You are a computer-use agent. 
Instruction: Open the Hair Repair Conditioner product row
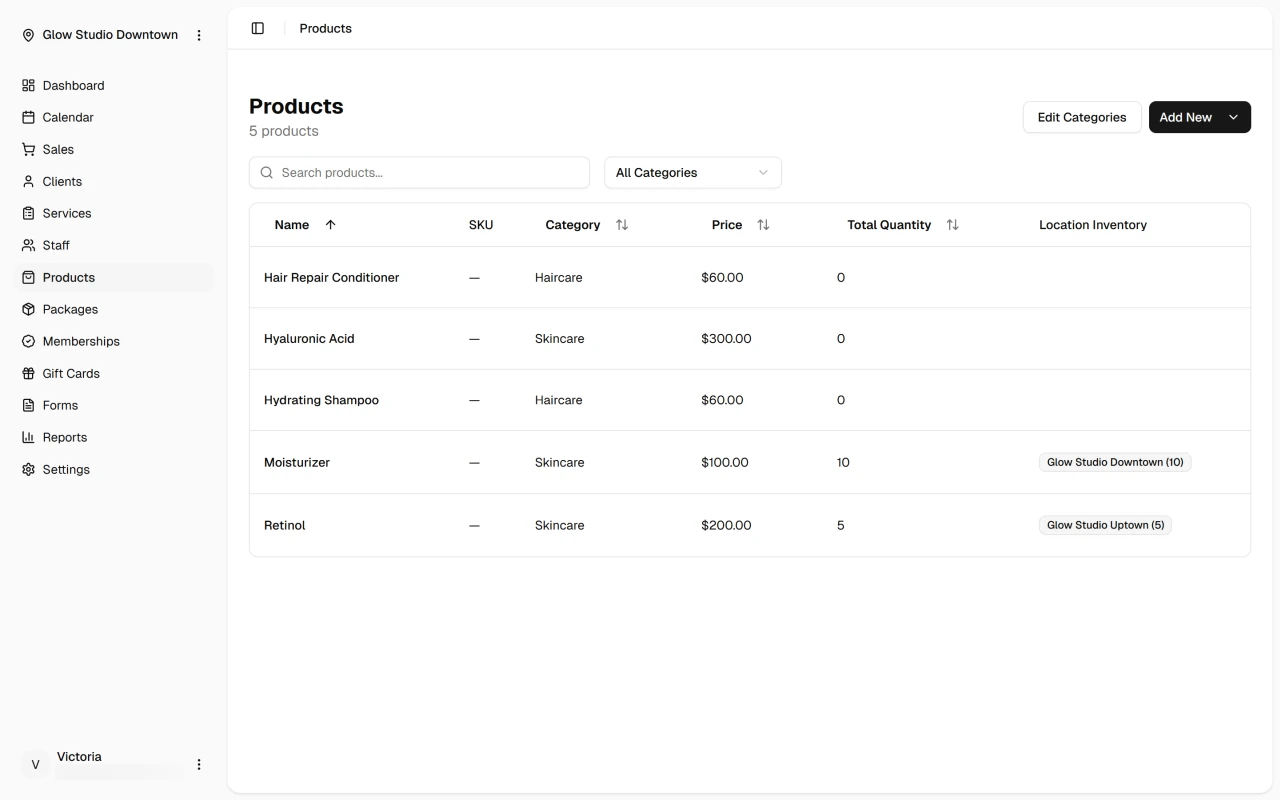(x=750, y=278)
